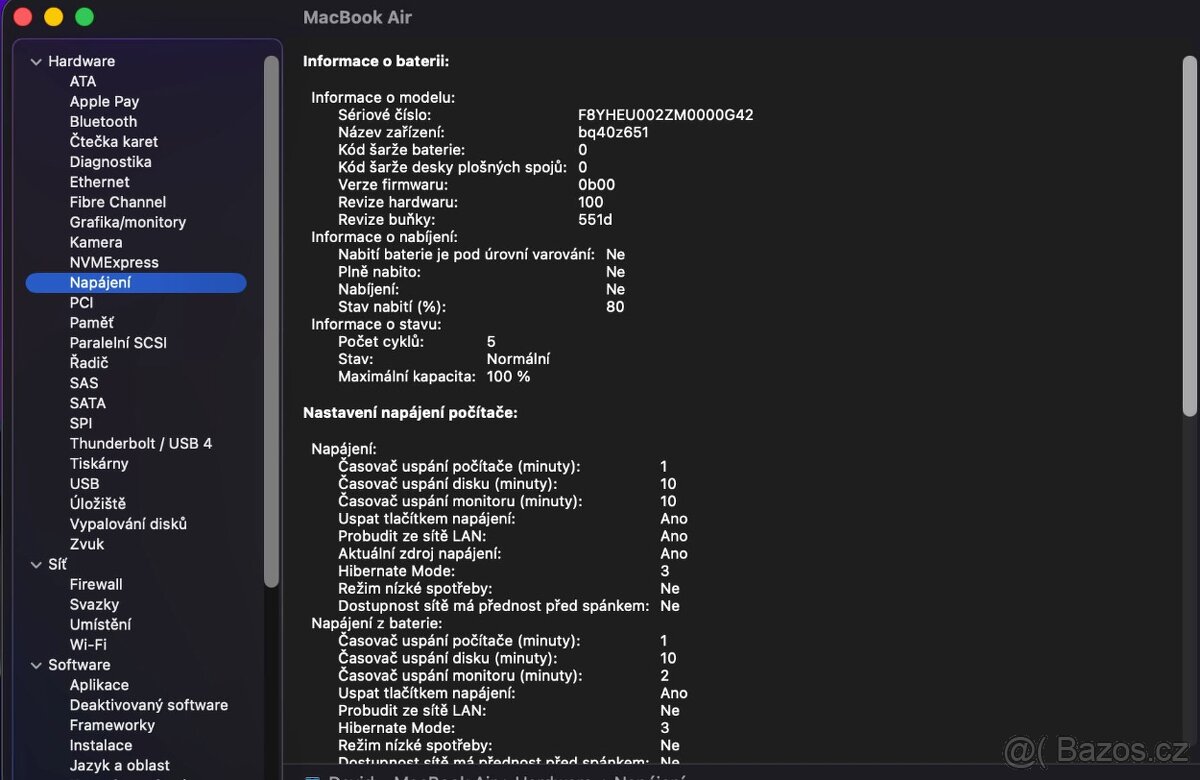The height and width of the screenshot is (780, 1200).
Task: Click Informace o baterii heading
Action: click(x=376, y=61)
